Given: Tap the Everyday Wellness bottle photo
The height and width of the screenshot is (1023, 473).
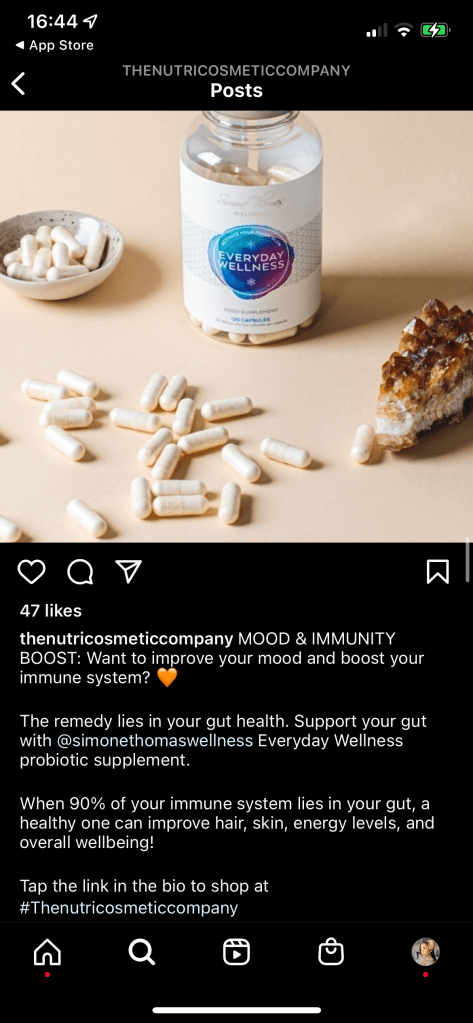Looking at the screenshot, I should (236, 326).
